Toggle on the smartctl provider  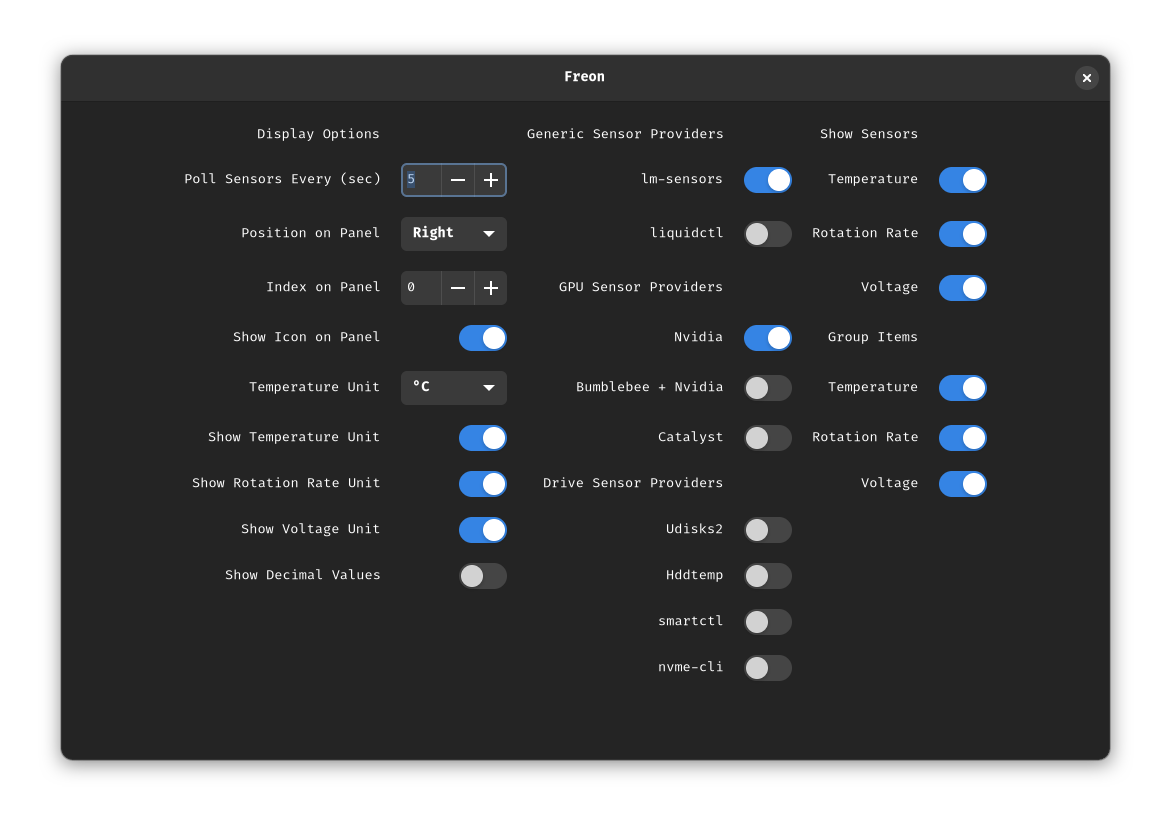767,622
